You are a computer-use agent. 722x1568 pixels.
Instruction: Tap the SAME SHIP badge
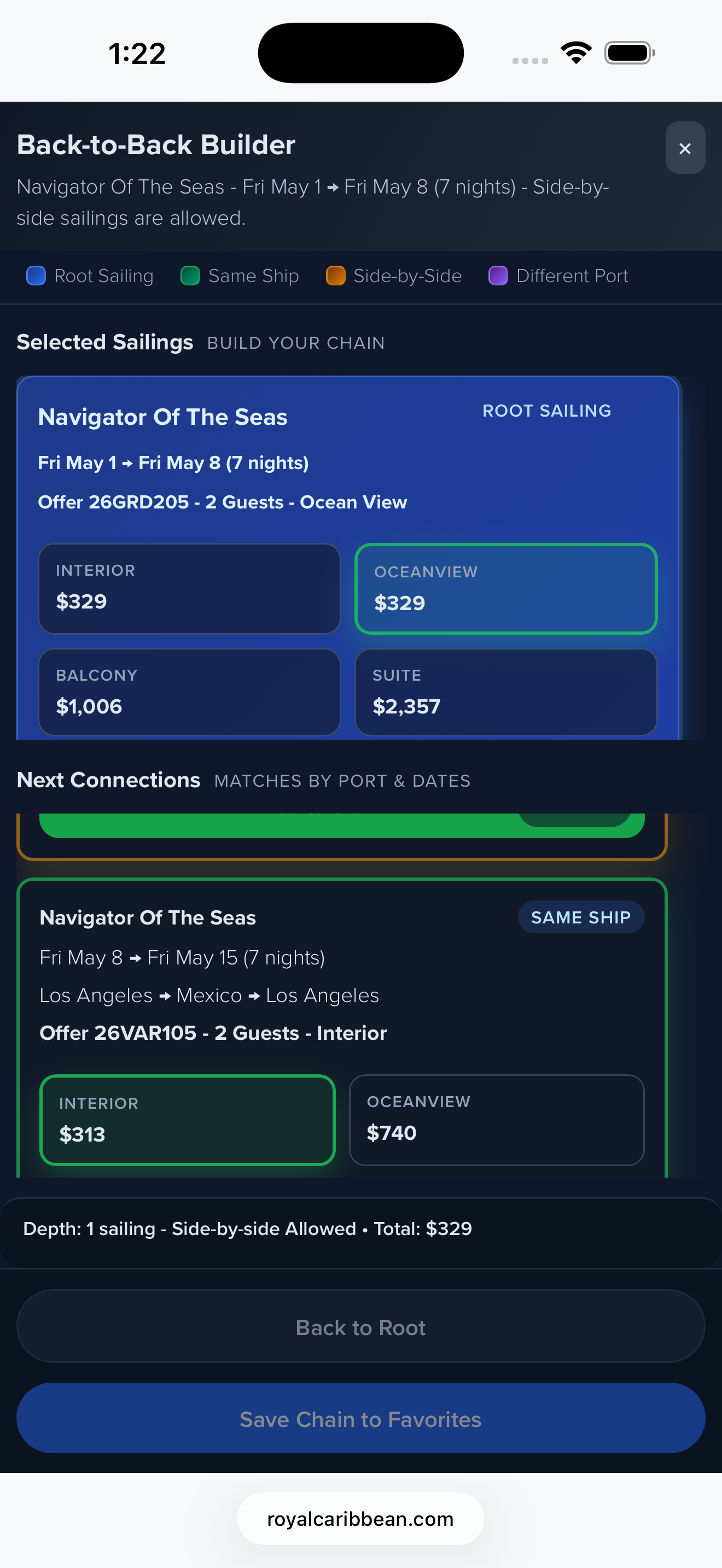580,917
